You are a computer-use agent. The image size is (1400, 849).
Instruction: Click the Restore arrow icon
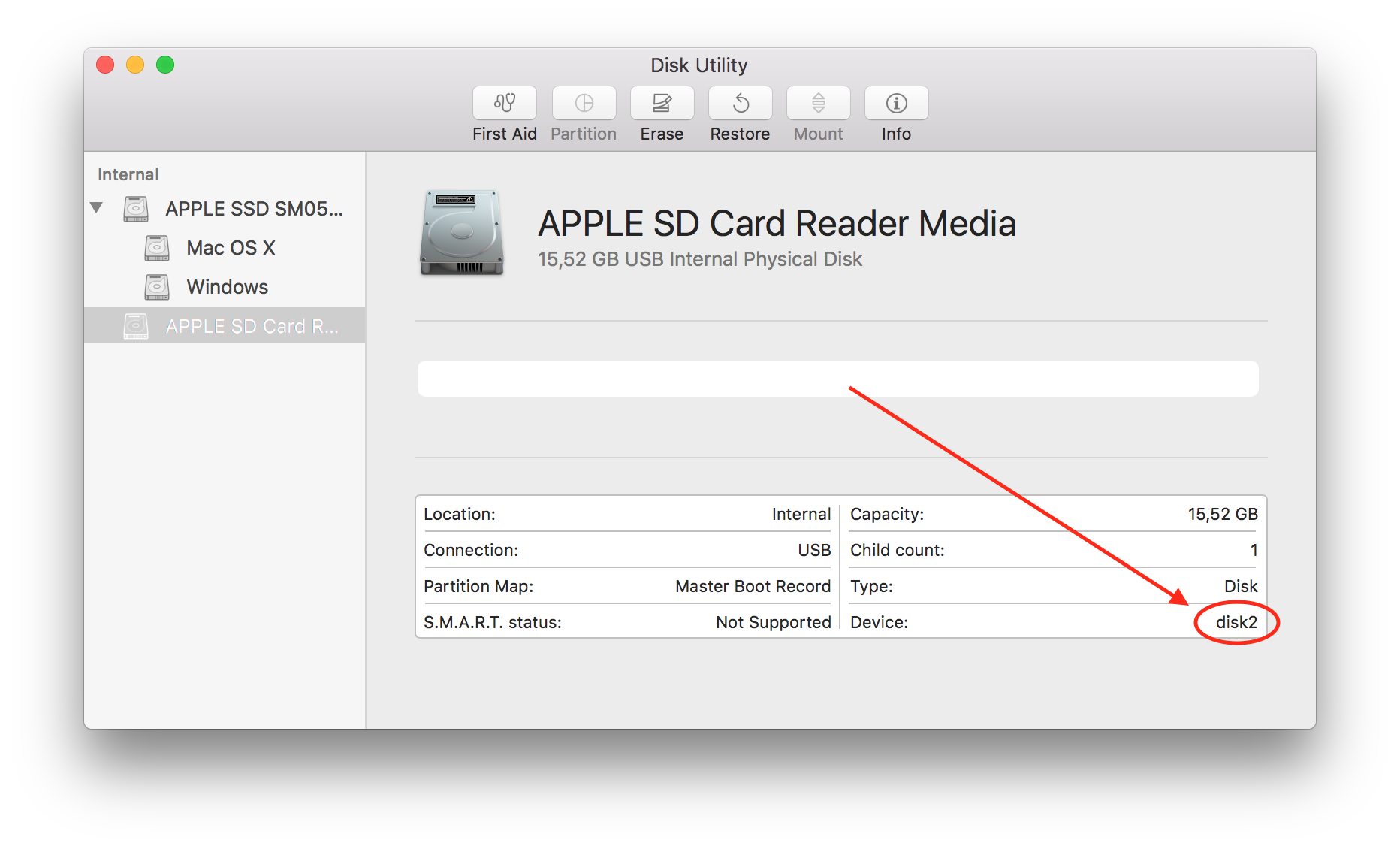click(741, 103)
